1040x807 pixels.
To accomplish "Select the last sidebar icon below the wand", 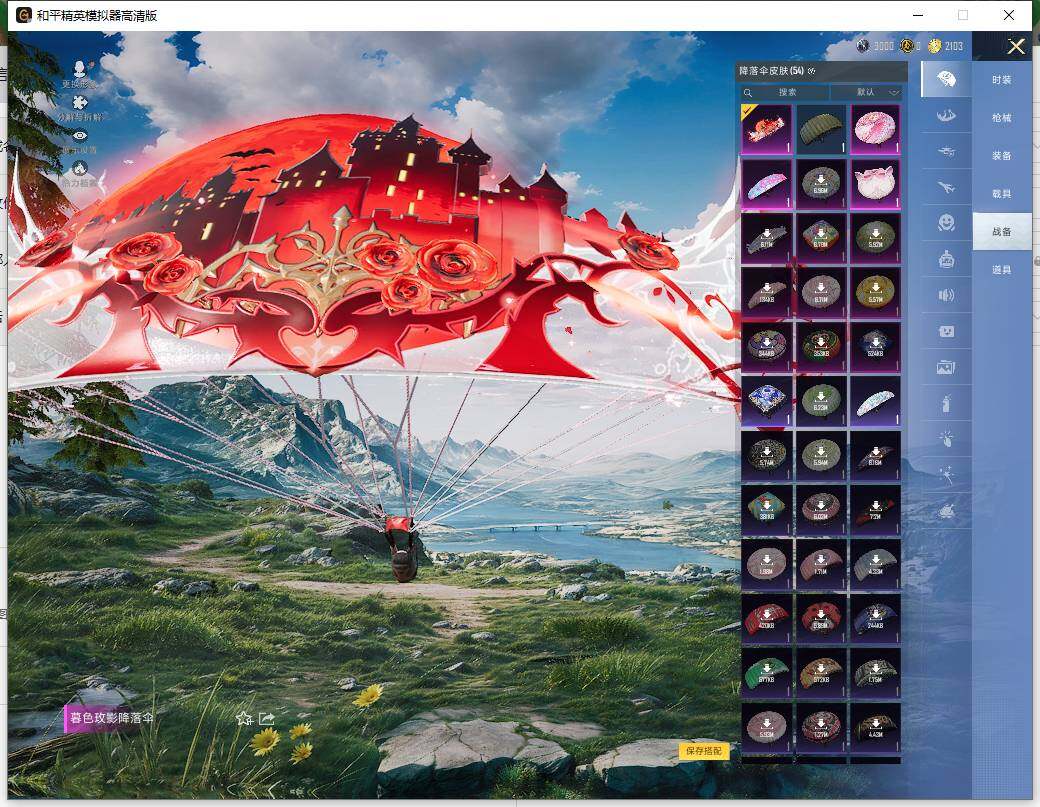I will pyautogui.click(x=946, y=511).
